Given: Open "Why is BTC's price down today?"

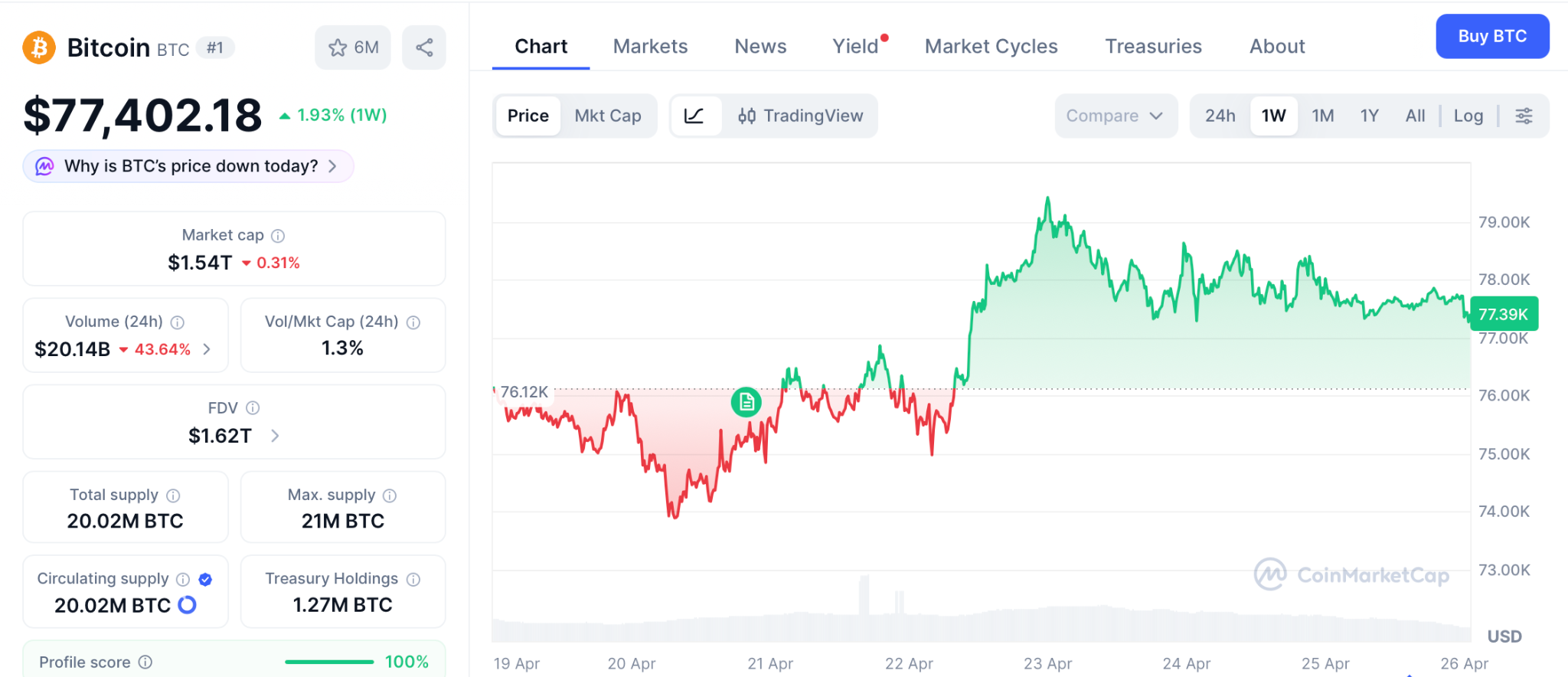Looking at the screenshot, I should [190, 166].
